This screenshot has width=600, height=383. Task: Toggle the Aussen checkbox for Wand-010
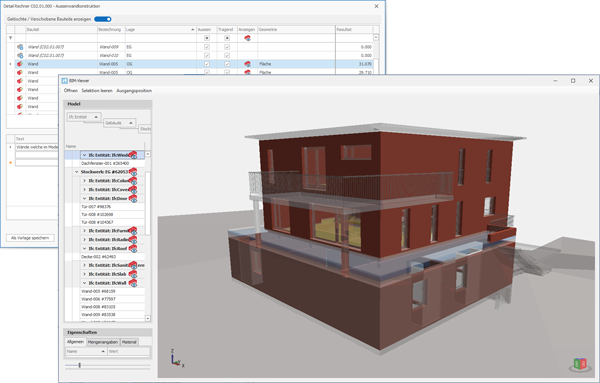point(207,55)
